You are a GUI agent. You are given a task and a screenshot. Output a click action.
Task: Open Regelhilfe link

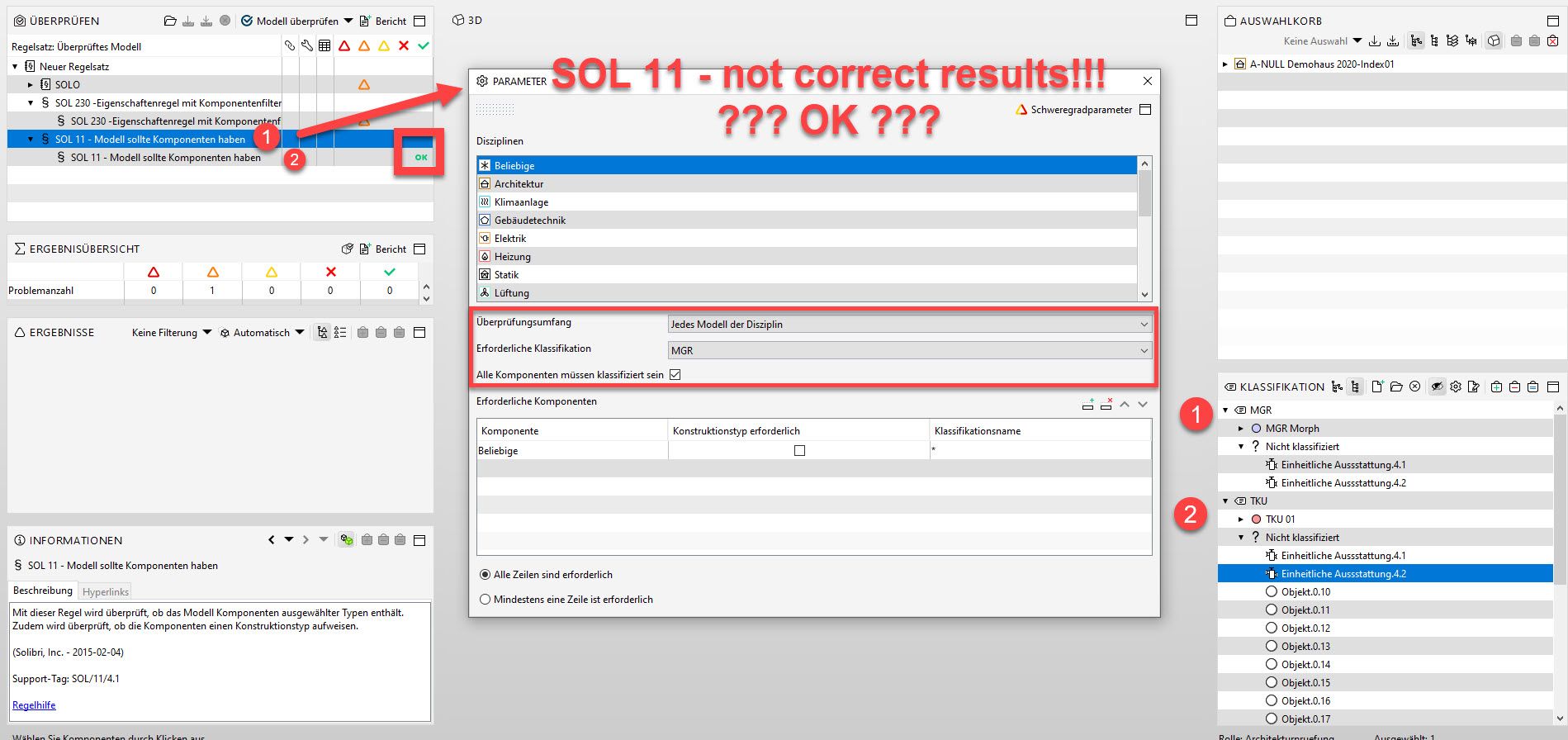click(34, 705)
